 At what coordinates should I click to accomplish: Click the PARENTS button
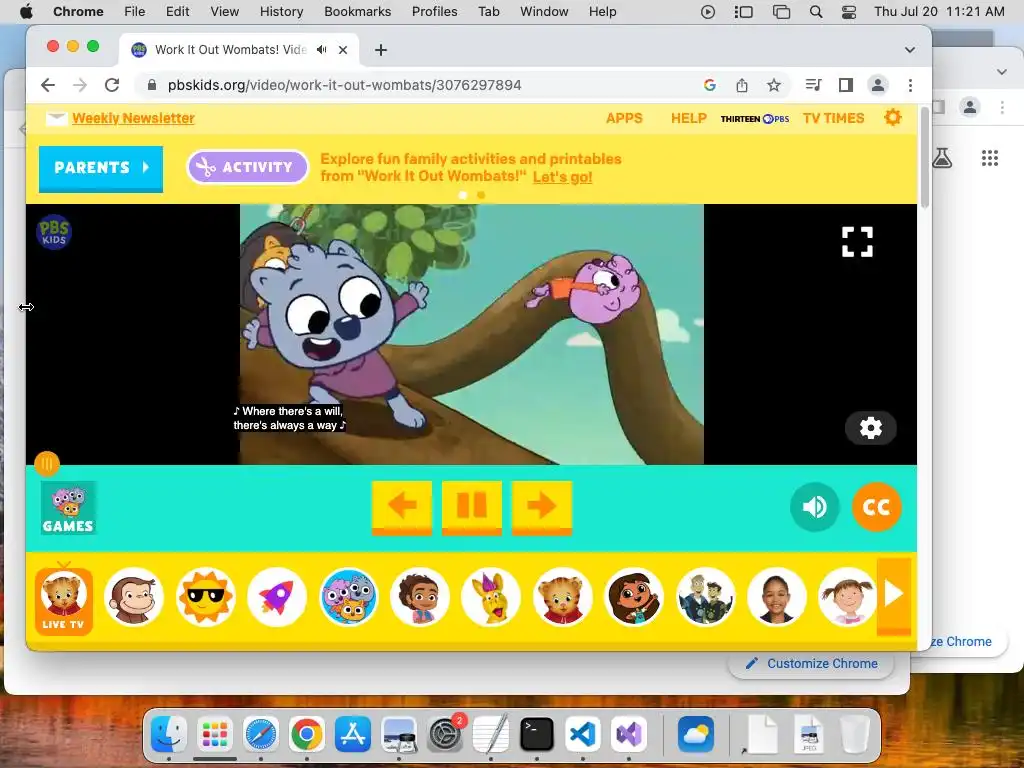(x=101, y=168)
